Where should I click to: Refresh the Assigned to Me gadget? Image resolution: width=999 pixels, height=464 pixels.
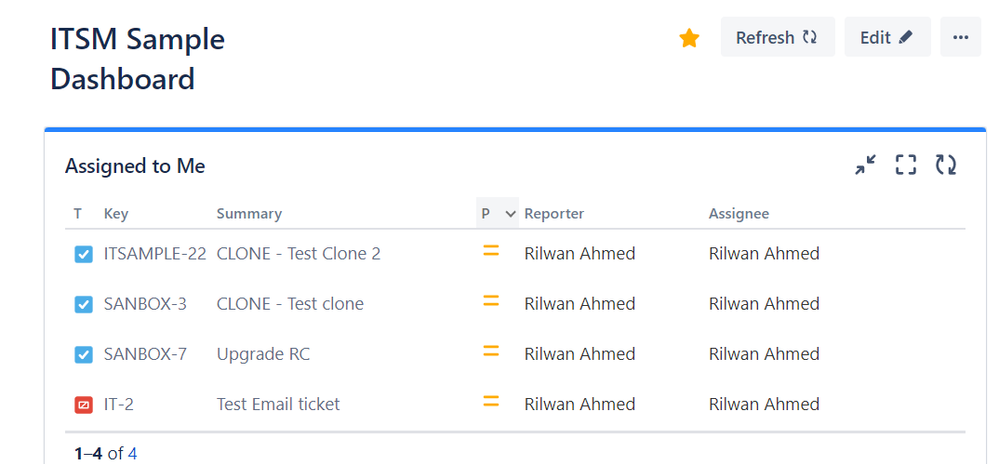tap(946, 165)
